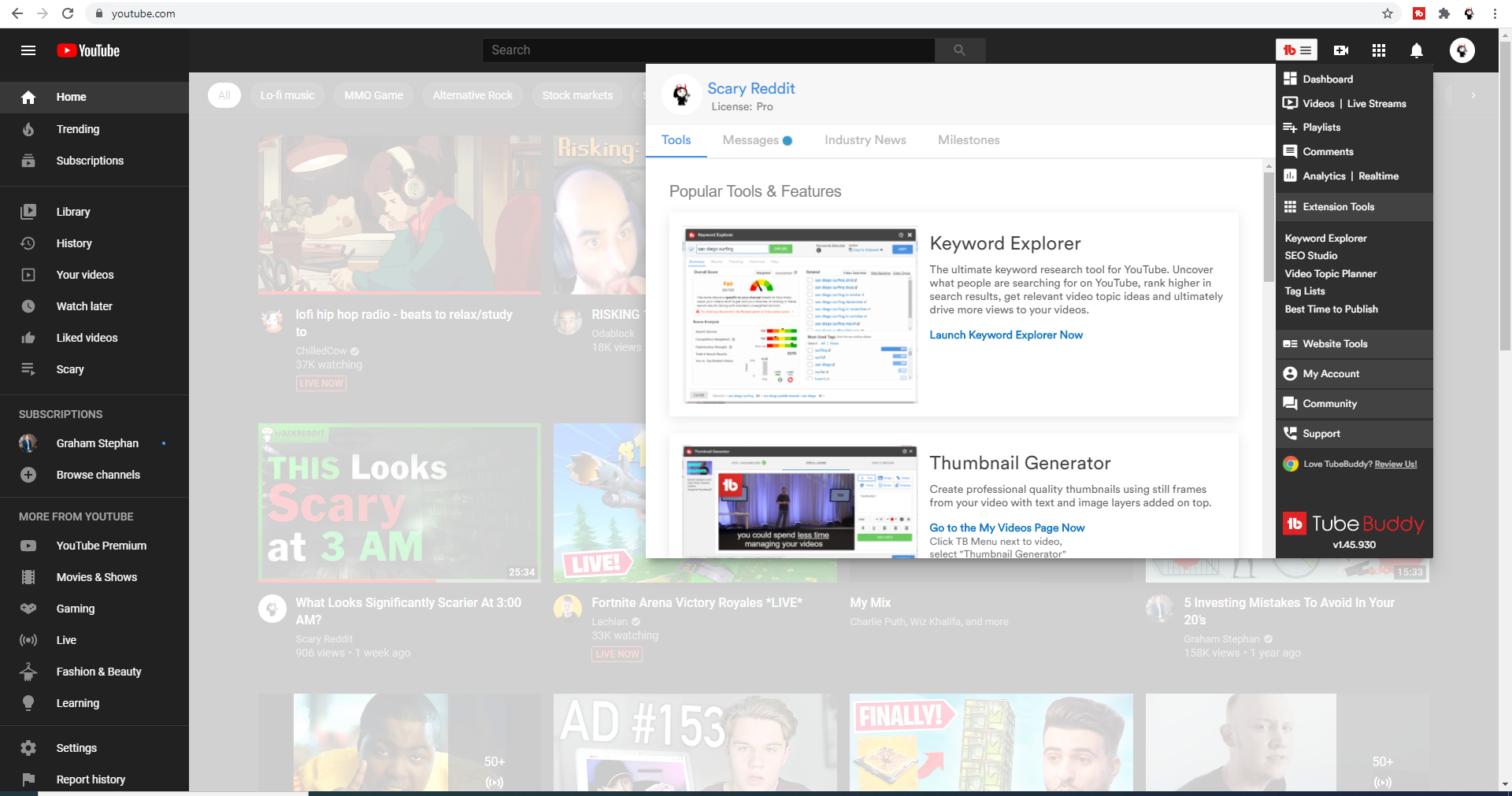Switch to the Industry News tab
The image size is (1512, 796).
pos(865,140)
